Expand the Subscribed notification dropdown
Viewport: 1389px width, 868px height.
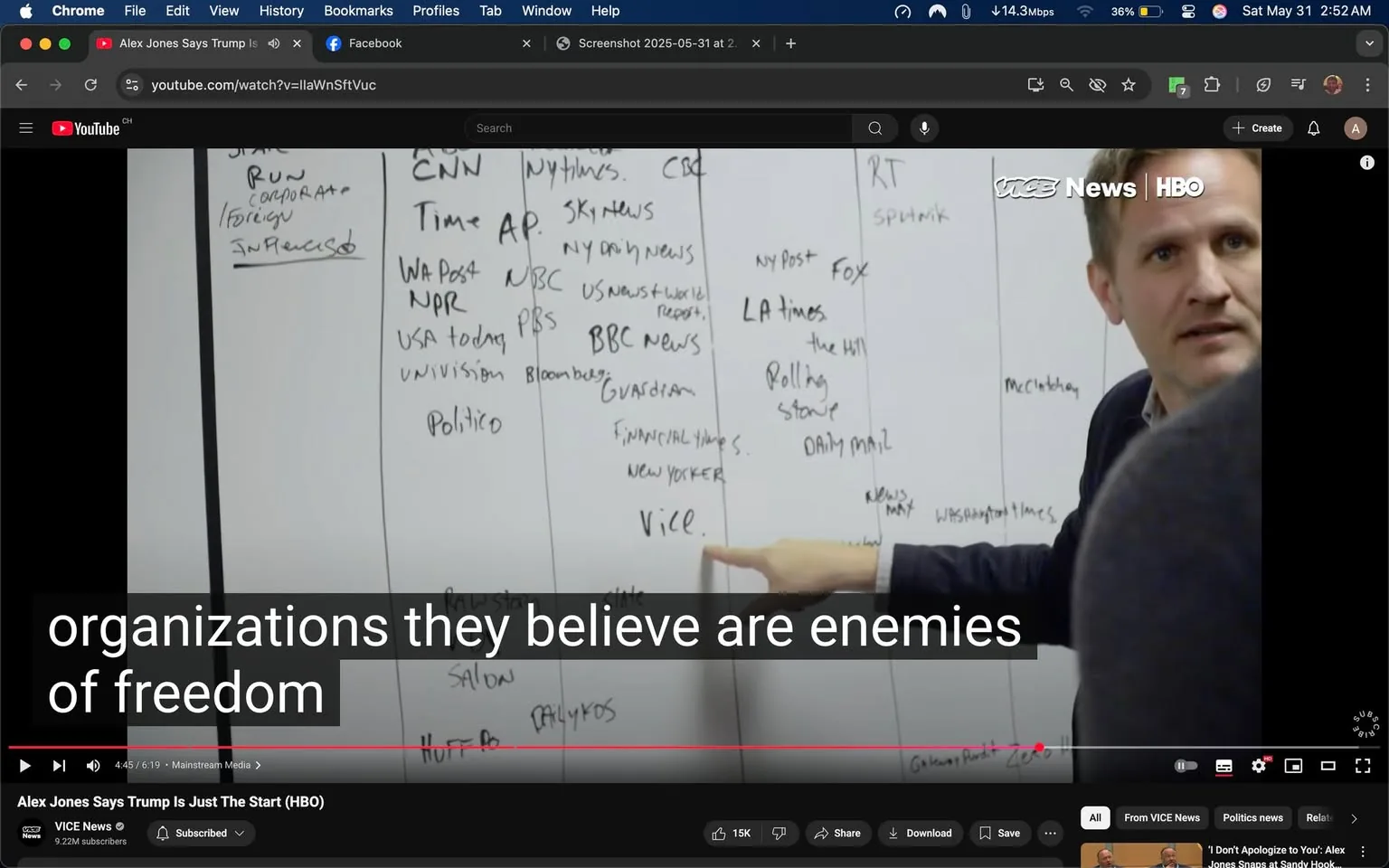[201, 833]
